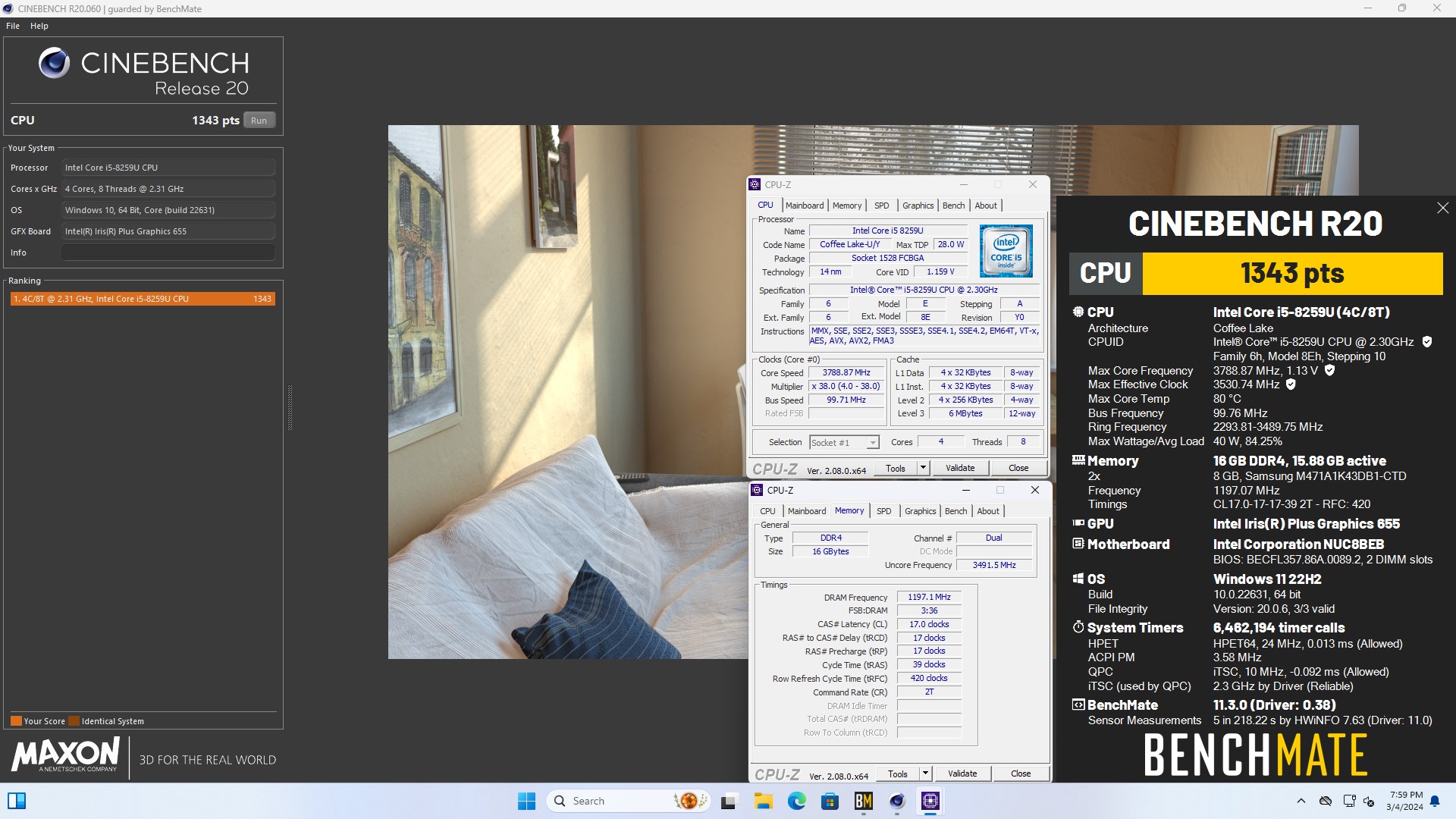Click Max Effective Clock verified shield icon
The height and width of the screenshot is (819, 1456).
pyautogui.click(x=1291, y=384)
